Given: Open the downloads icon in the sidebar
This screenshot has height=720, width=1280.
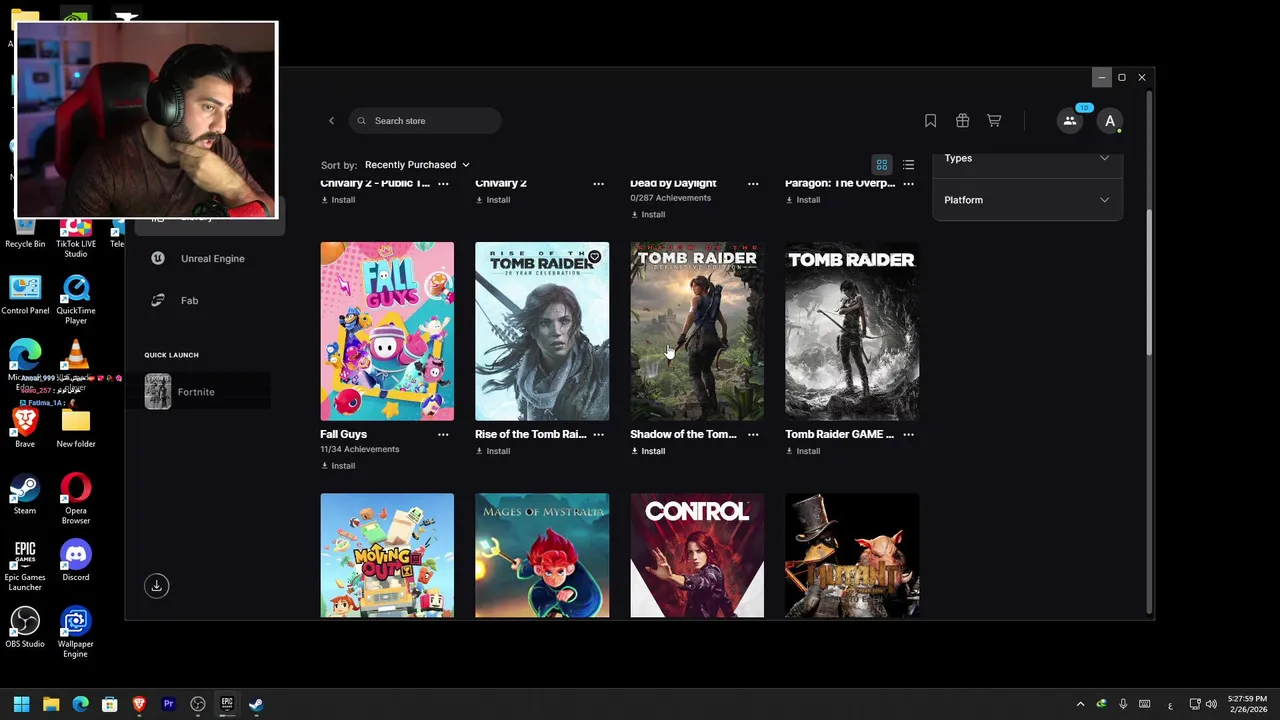Looking at the screenshot, I should click(x=156, y=586).
